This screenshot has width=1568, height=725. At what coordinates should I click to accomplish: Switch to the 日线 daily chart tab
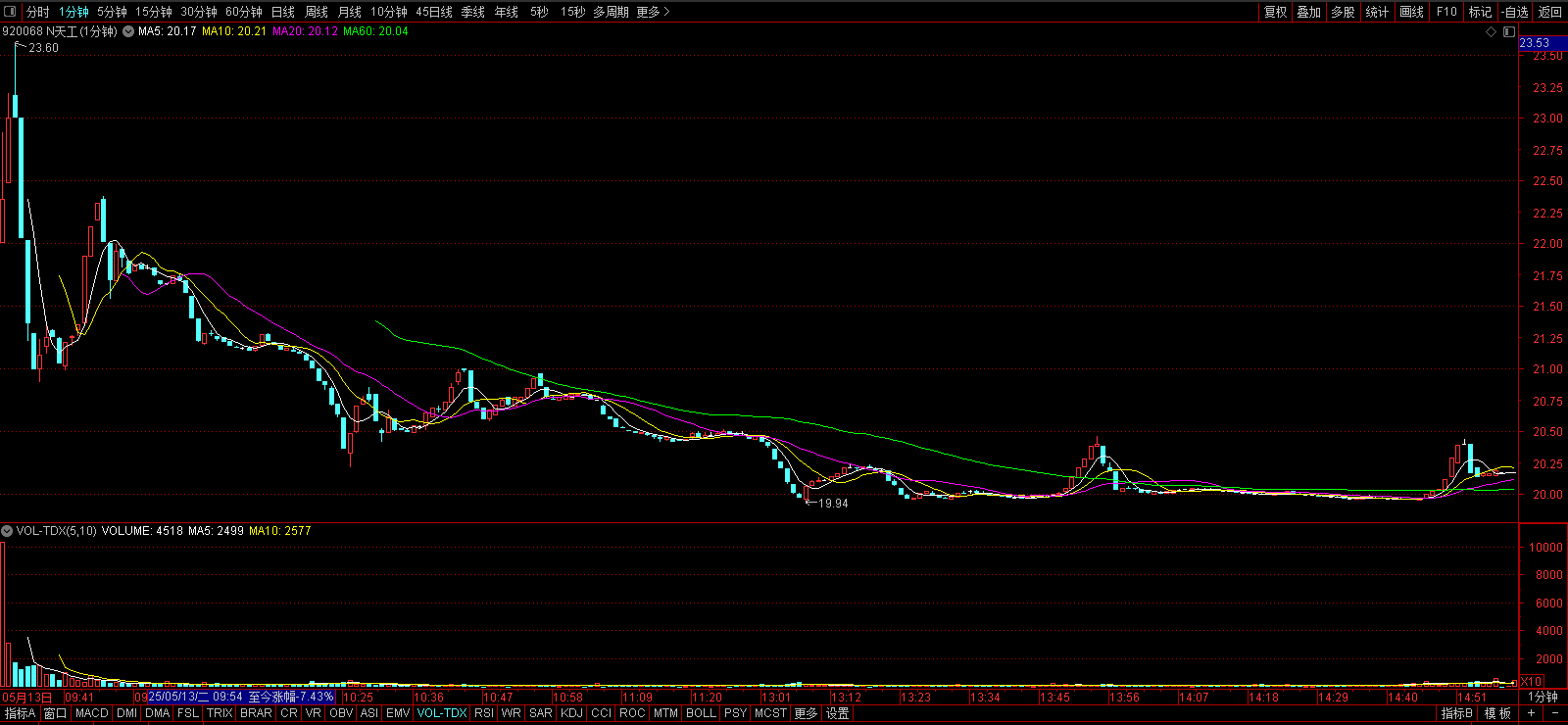click(x=282, y=12)
